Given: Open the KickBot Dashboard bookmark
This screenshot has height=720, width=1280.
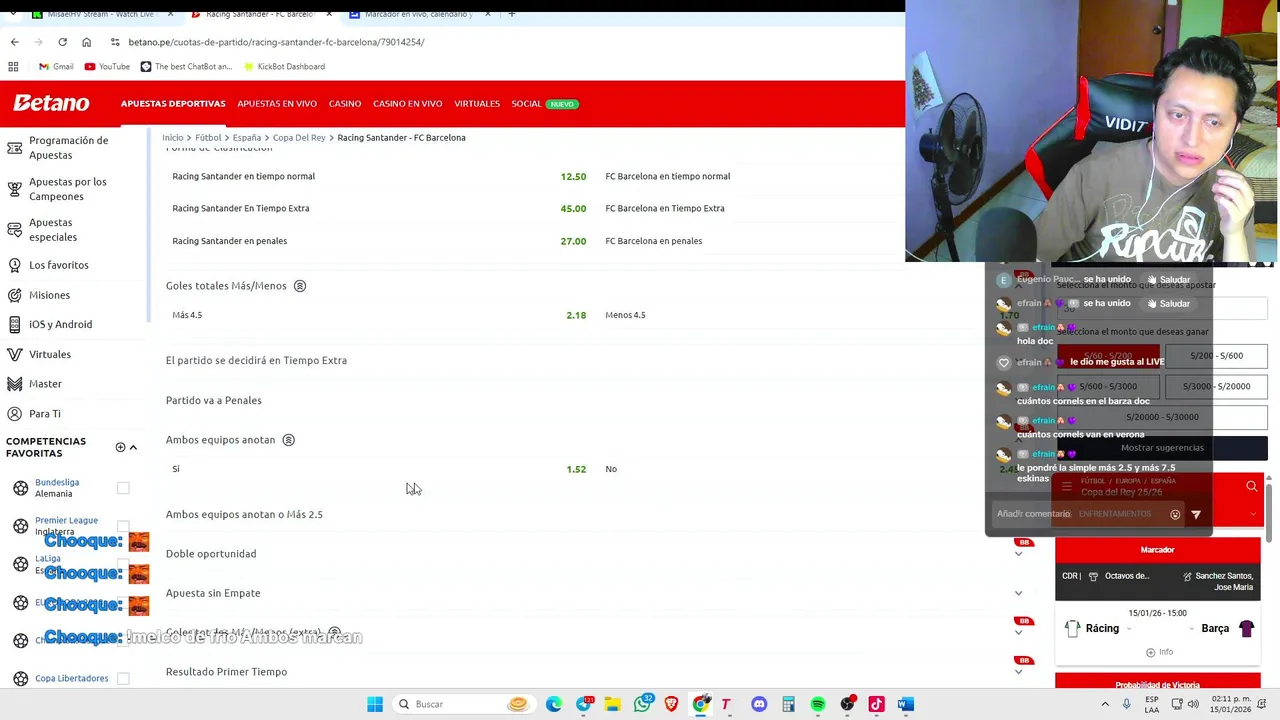Looking at the screenshot, I should click(283, 66).
